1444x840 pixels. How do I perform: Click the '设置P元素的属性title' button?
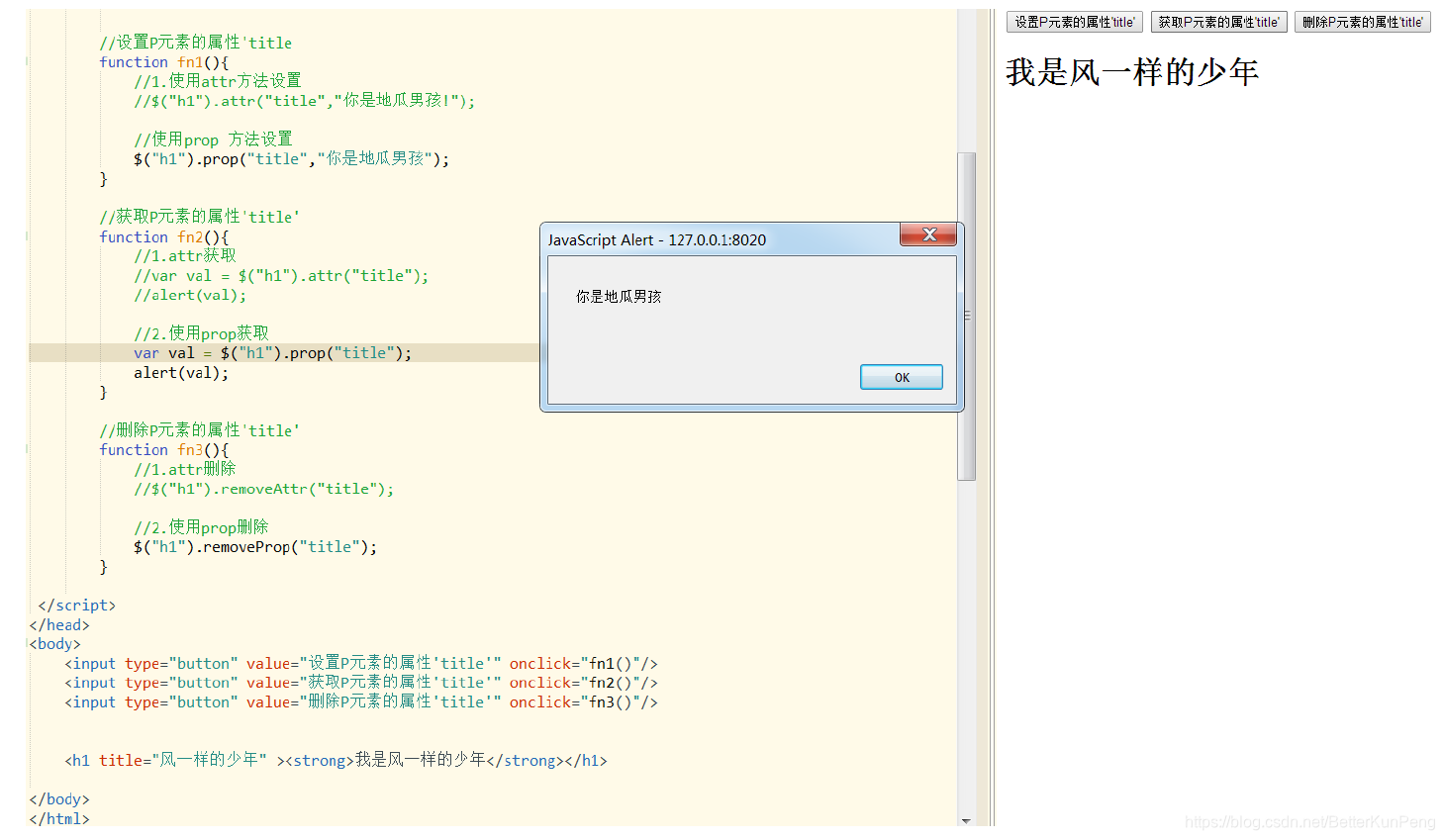tap(1074, 22)
